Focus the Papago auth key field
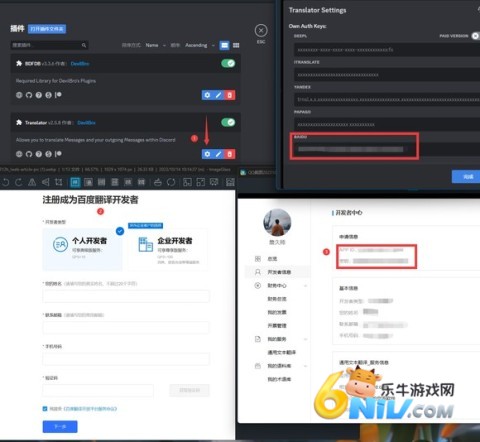480x442 pixels. pyautogui.click(x=387, y=125)
